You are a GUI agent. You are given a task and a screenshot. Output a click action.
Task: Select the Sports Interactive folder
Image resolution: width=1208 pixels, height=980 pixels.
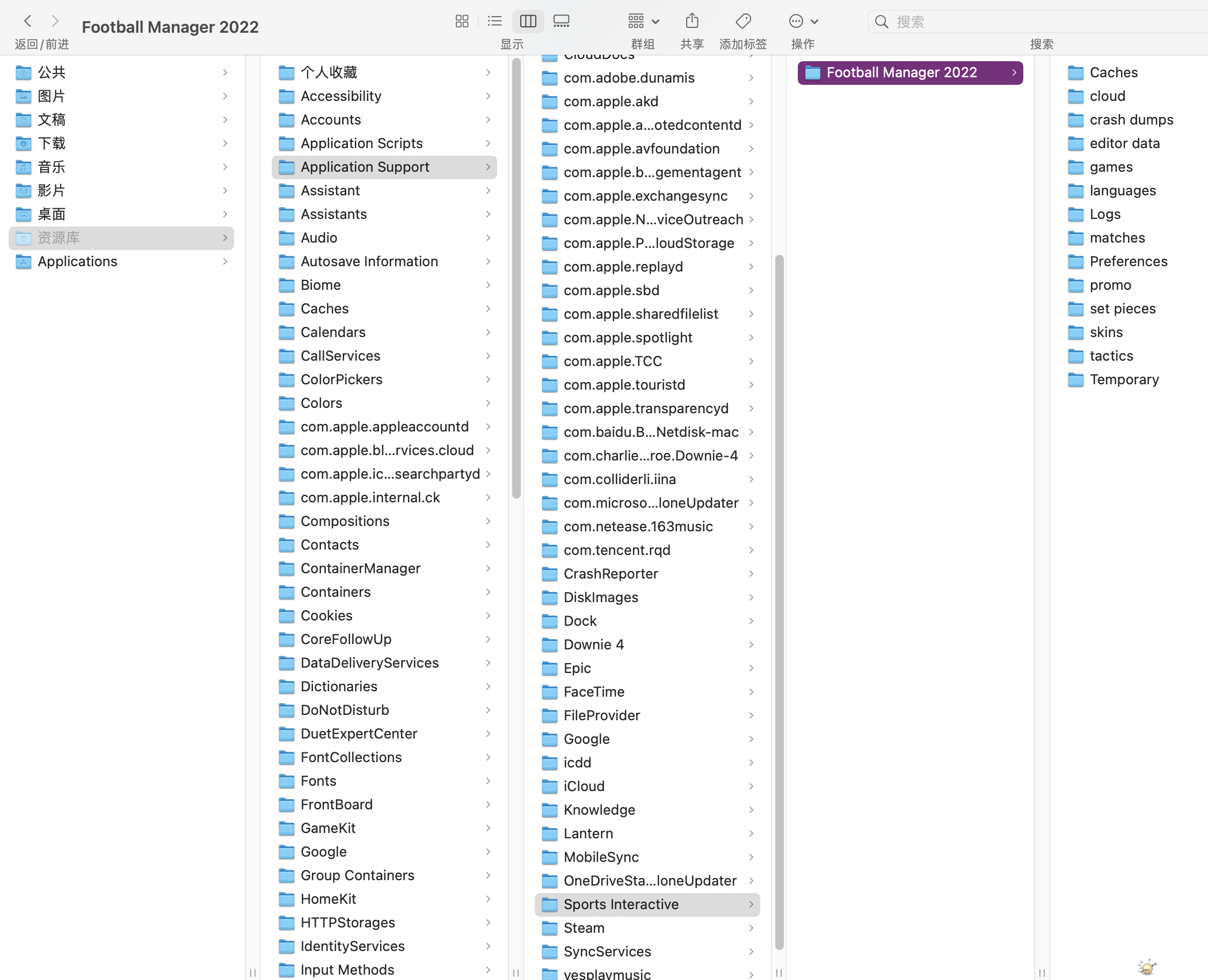[647, 904]
